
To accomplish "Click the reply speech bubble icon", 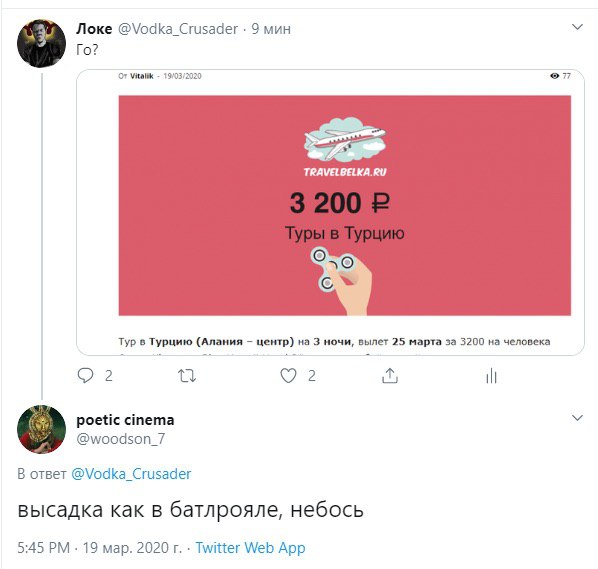I will 85,376.
